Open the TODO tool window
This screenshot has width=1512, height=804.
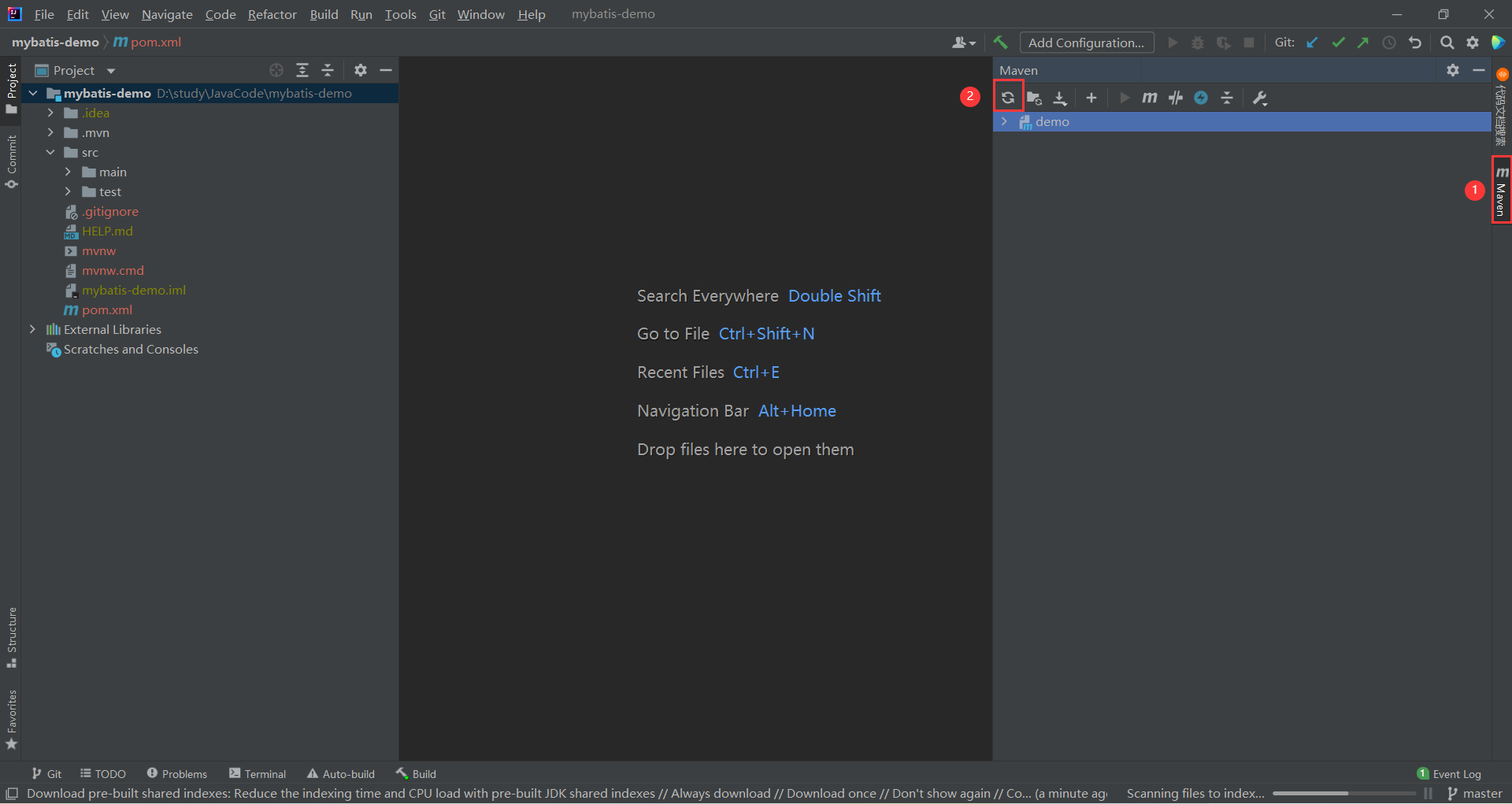pos(103,774)
